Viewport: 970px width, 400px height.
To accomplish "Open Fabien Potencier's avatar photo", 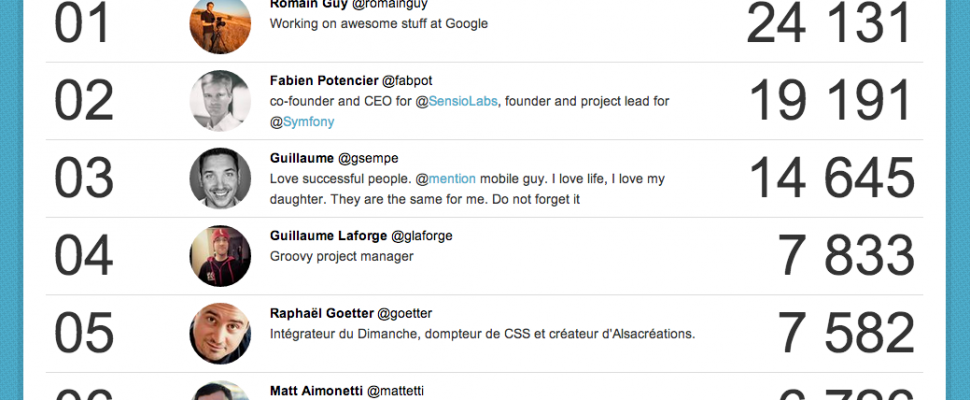I will [x=220, y=101].
